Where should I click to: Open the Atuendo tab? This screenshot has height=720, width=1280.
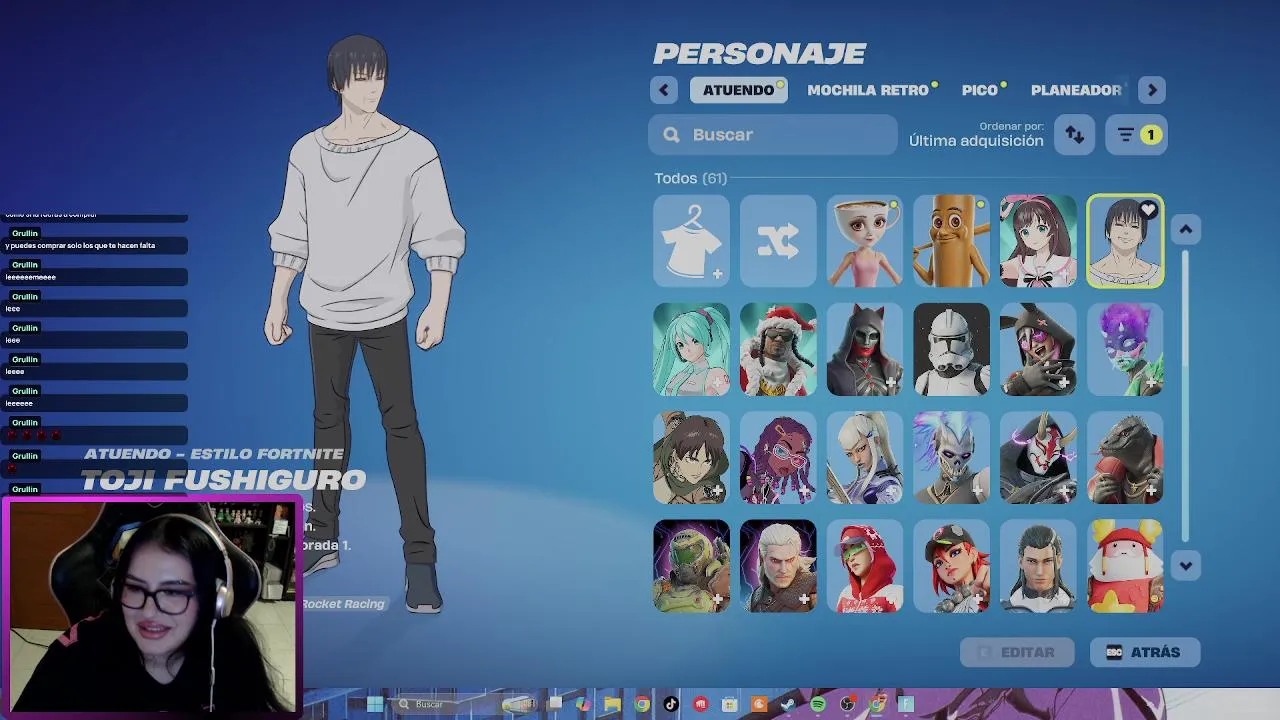point(738,90)
